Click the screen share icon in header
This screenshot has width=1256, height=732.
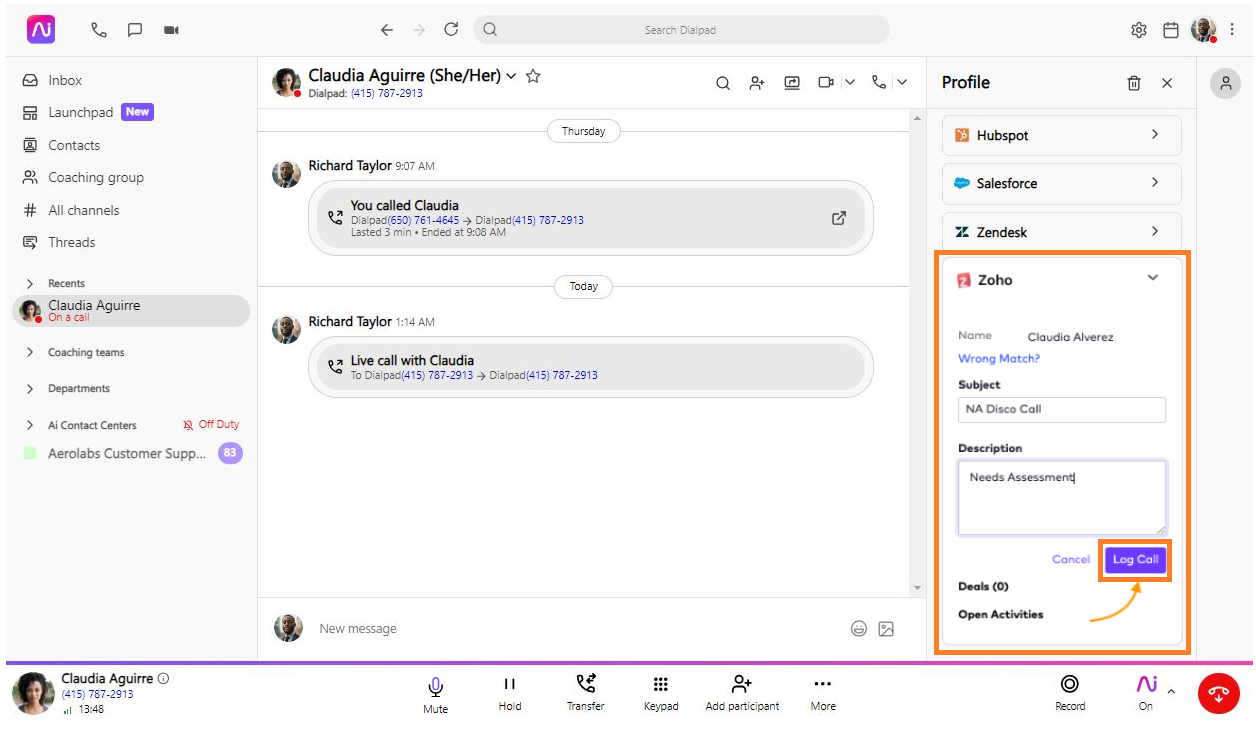[792, 83]
